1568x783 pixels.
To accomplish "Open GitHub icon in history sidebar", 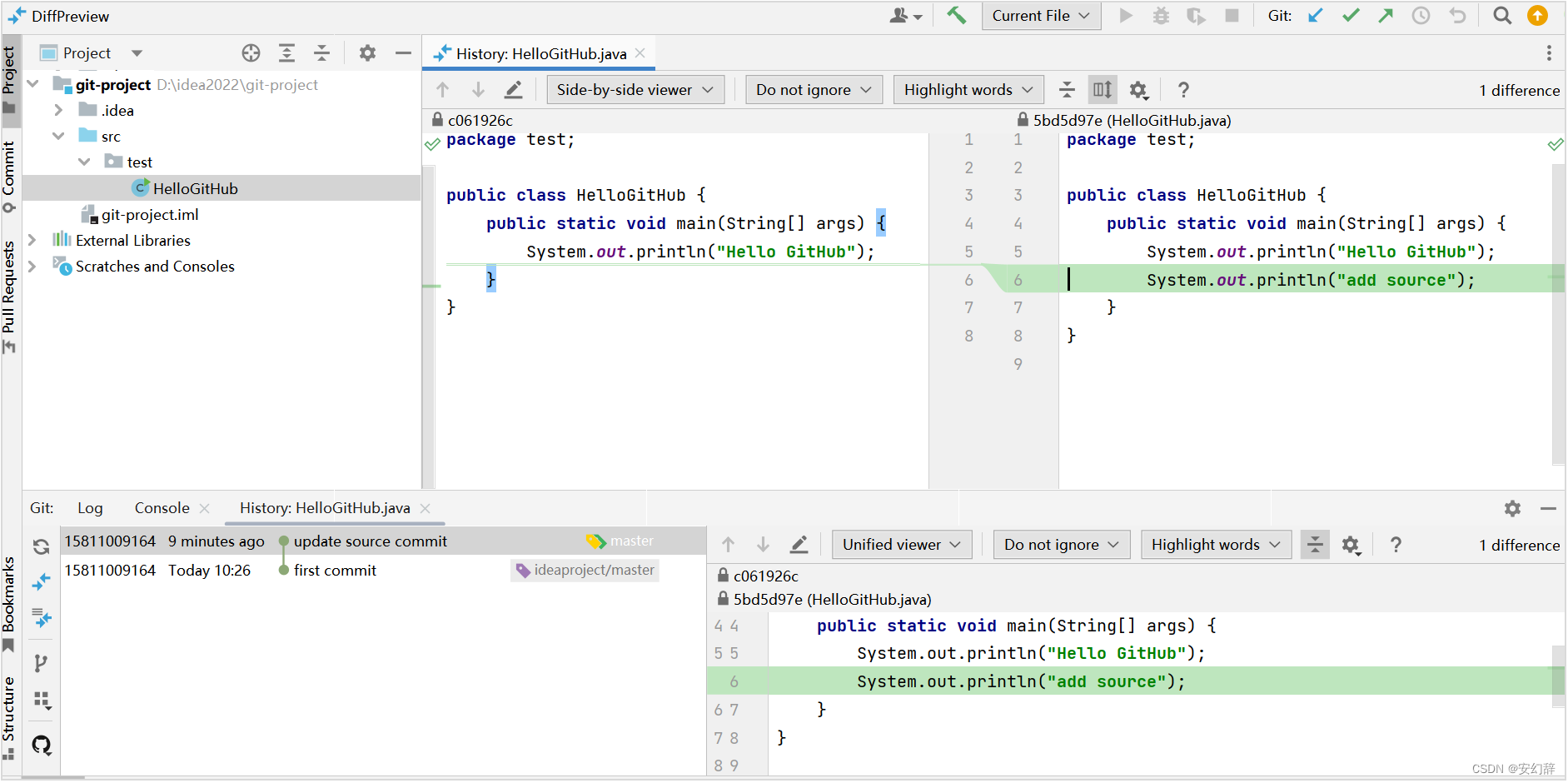I will (41, 745).
